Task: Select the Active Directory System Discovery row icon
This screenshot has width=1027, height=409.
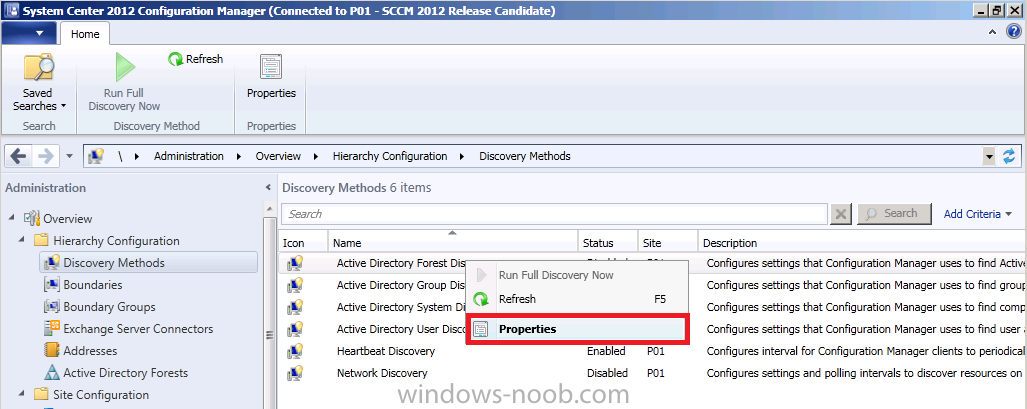Action: [x=294, y=307]
